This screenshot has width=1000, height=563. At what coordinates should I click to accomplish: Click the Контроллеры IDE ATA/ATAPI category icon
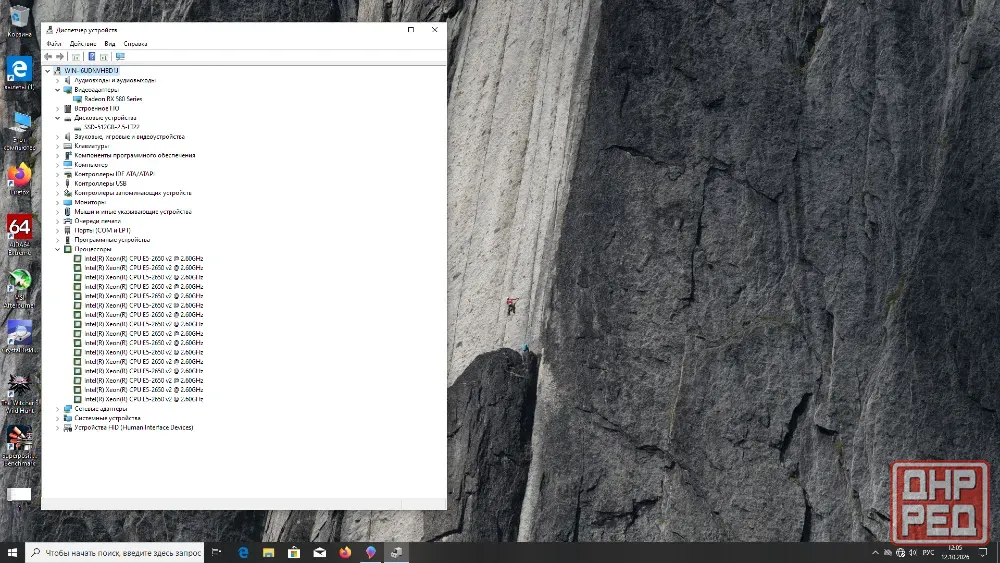[68, 174]
